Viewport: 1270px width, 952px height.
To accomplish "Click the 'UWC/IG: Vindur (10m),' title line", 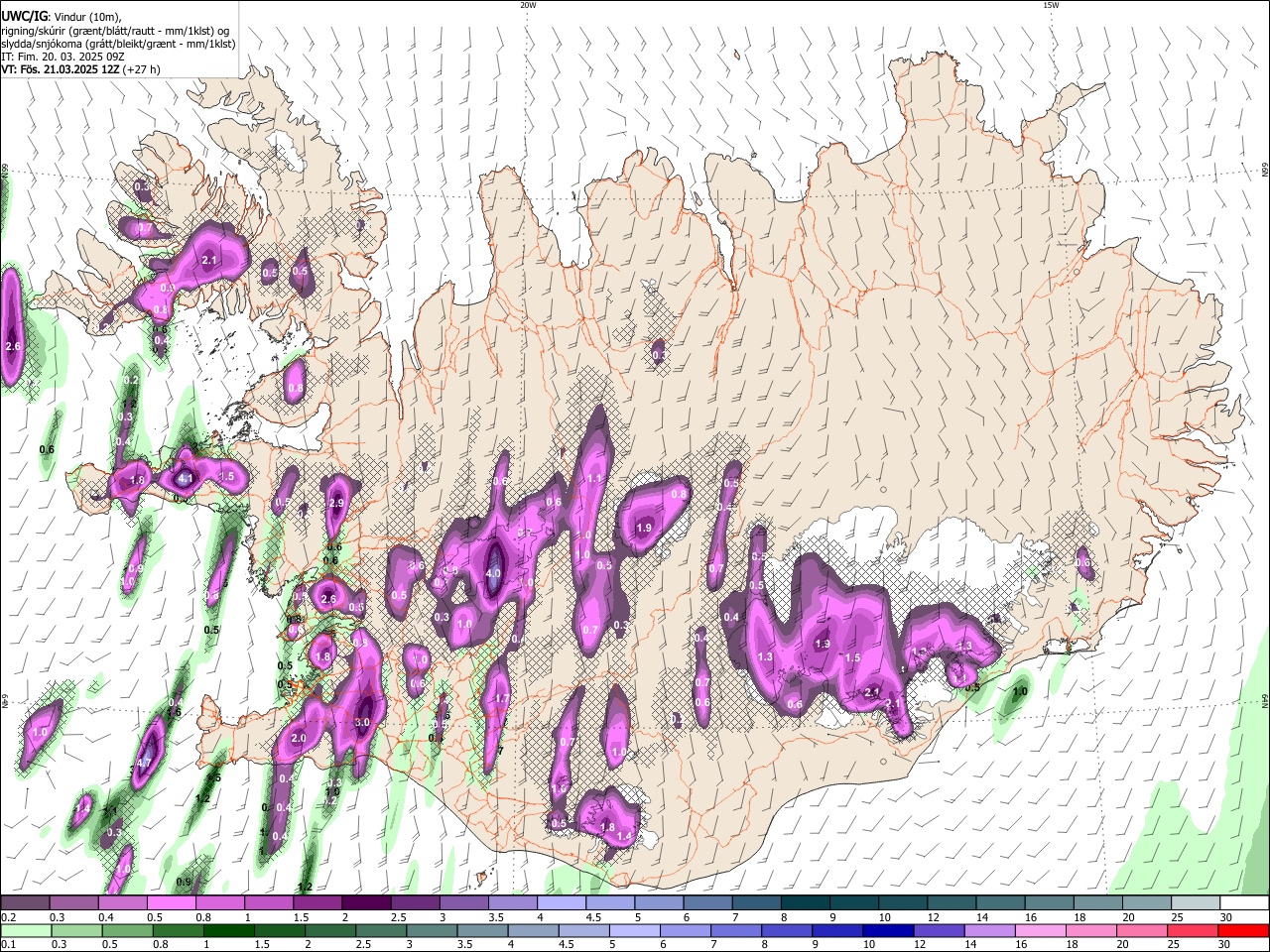I will click(x=61, y=17).
